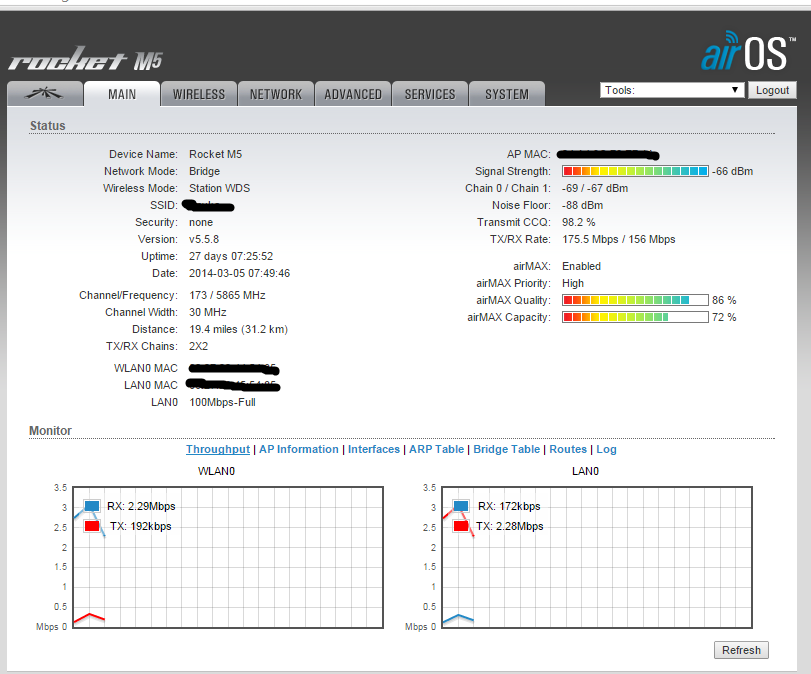The height and width of the screenshot is (674, 811).
Task: Click WLAN0 'RX: 2.29Mbps' legend text
Action: pos(141,506)
